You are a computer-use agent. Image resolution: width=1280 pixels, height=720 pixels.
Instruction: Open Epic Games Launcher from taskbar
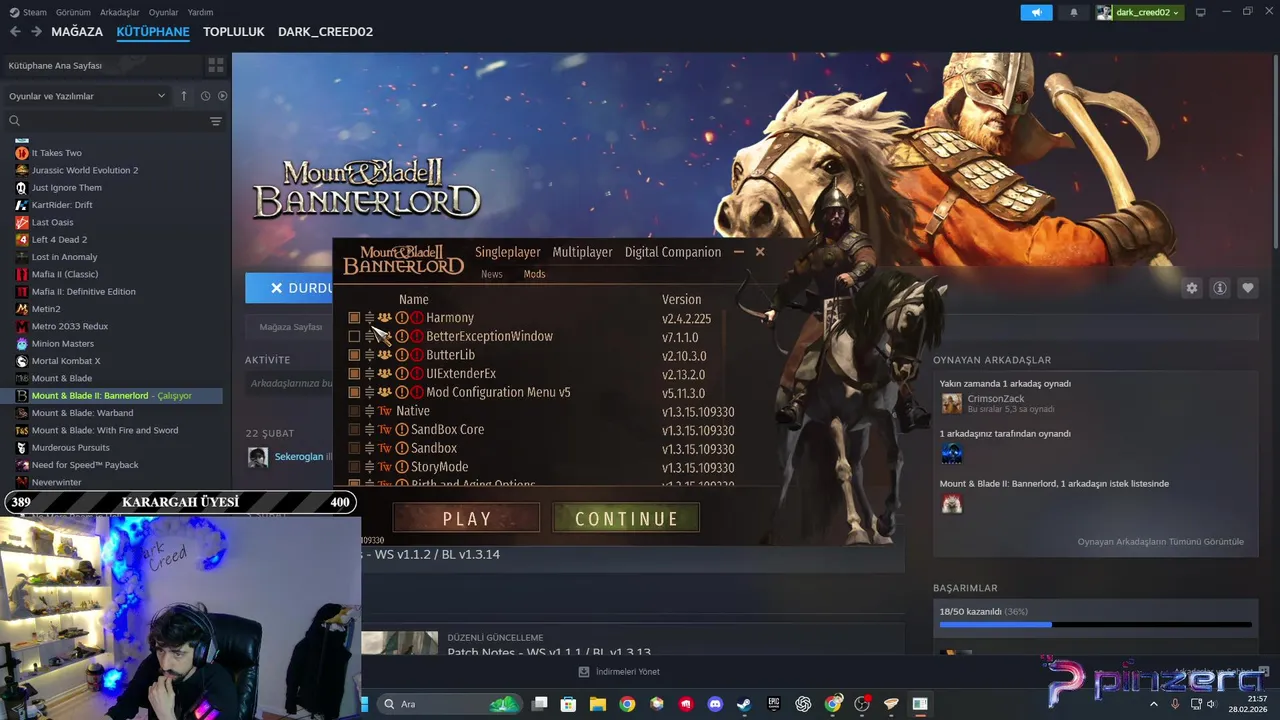click(x=774, y=704)
